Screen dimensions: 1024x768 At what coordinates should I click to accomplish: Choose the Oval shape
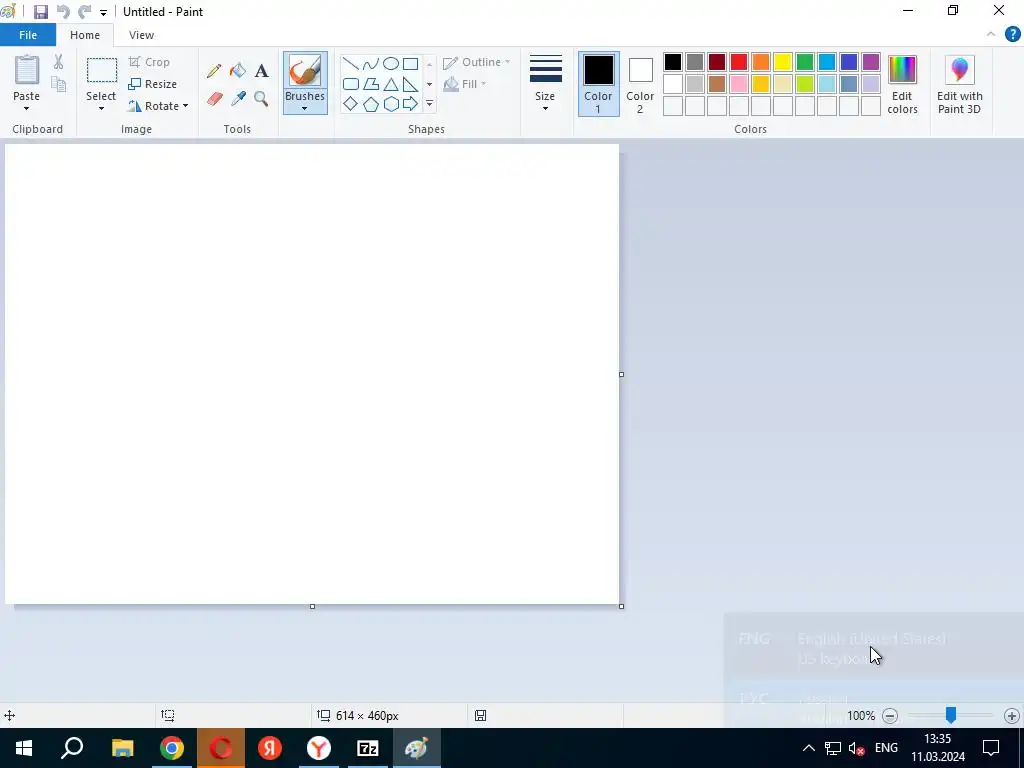coord(391,64)
